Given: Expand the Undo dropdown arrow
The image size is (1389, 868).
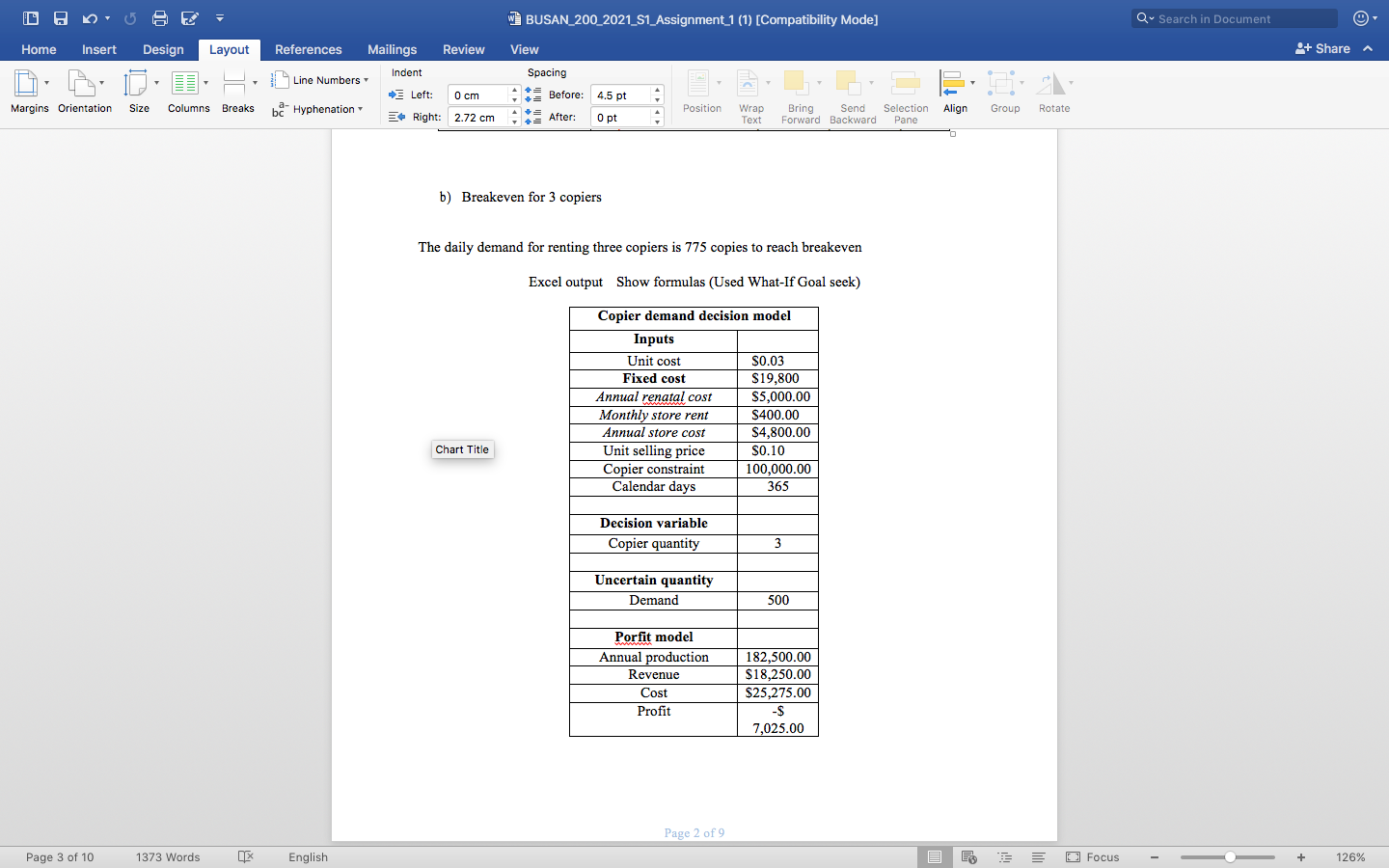Looking at the screenshot, I should (106, 17).
